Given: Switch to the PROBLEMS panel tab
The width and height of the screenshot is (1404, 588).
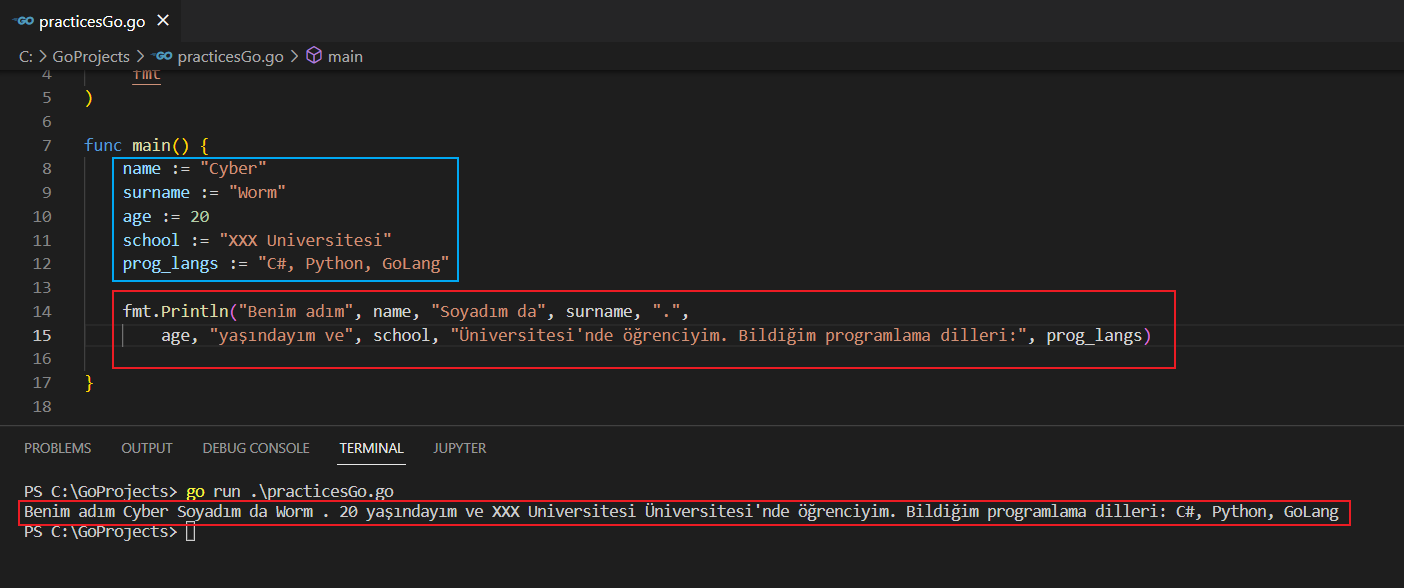Looking at the screenshot, I should coord(57,448).
